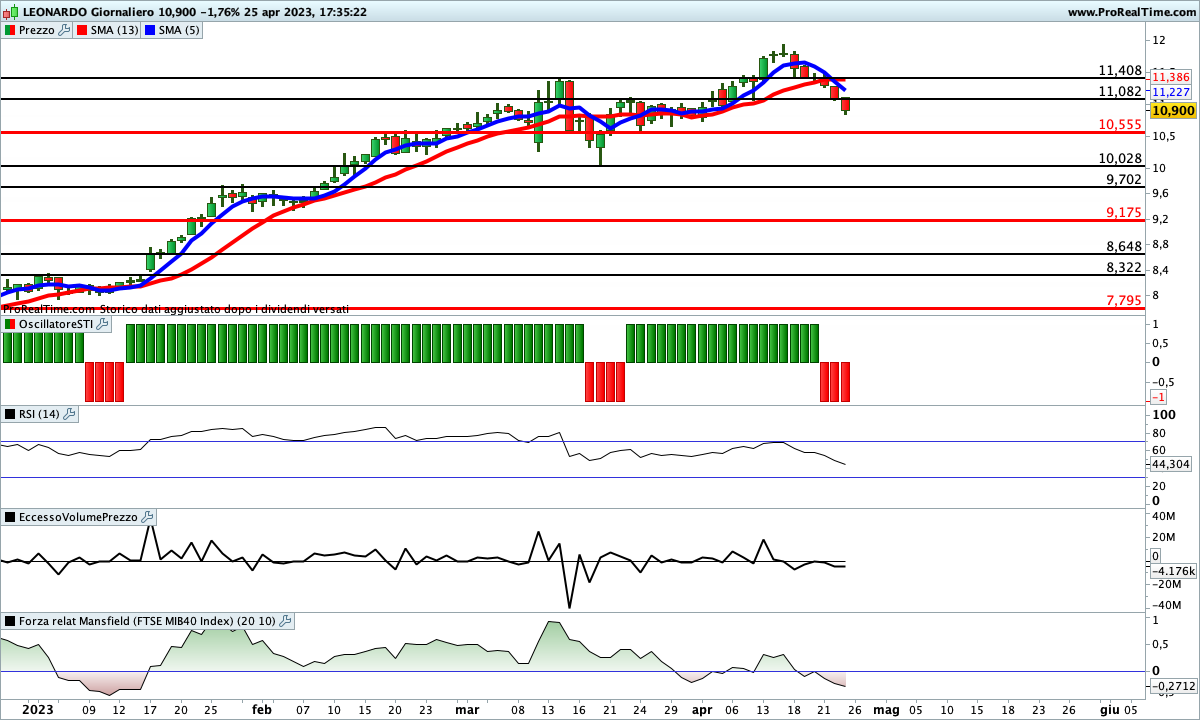Viewport: 1200px width, 720px height.
Task: Select the Prezzo indicator label
Action: coord(38,30)
